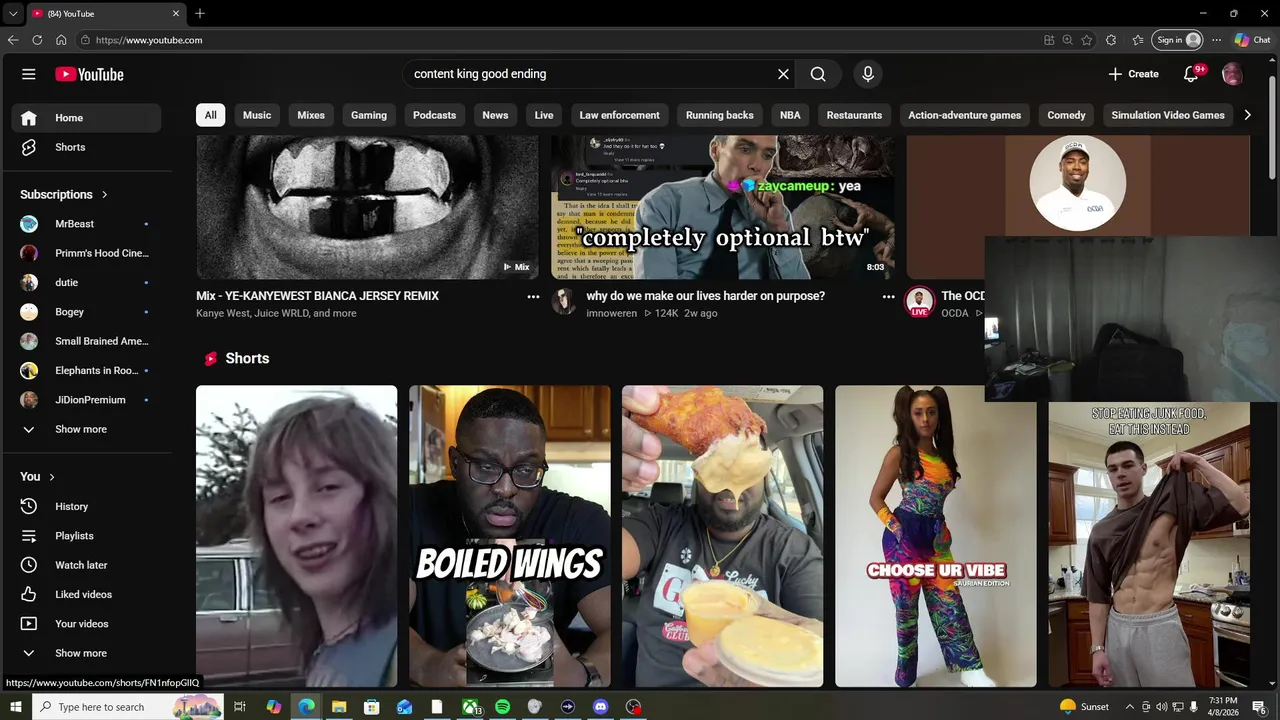This screenshot has width=1280, height=720.
Task: Start voice search with the microphone
Action: pyautogui.click(x=868, y=74)
